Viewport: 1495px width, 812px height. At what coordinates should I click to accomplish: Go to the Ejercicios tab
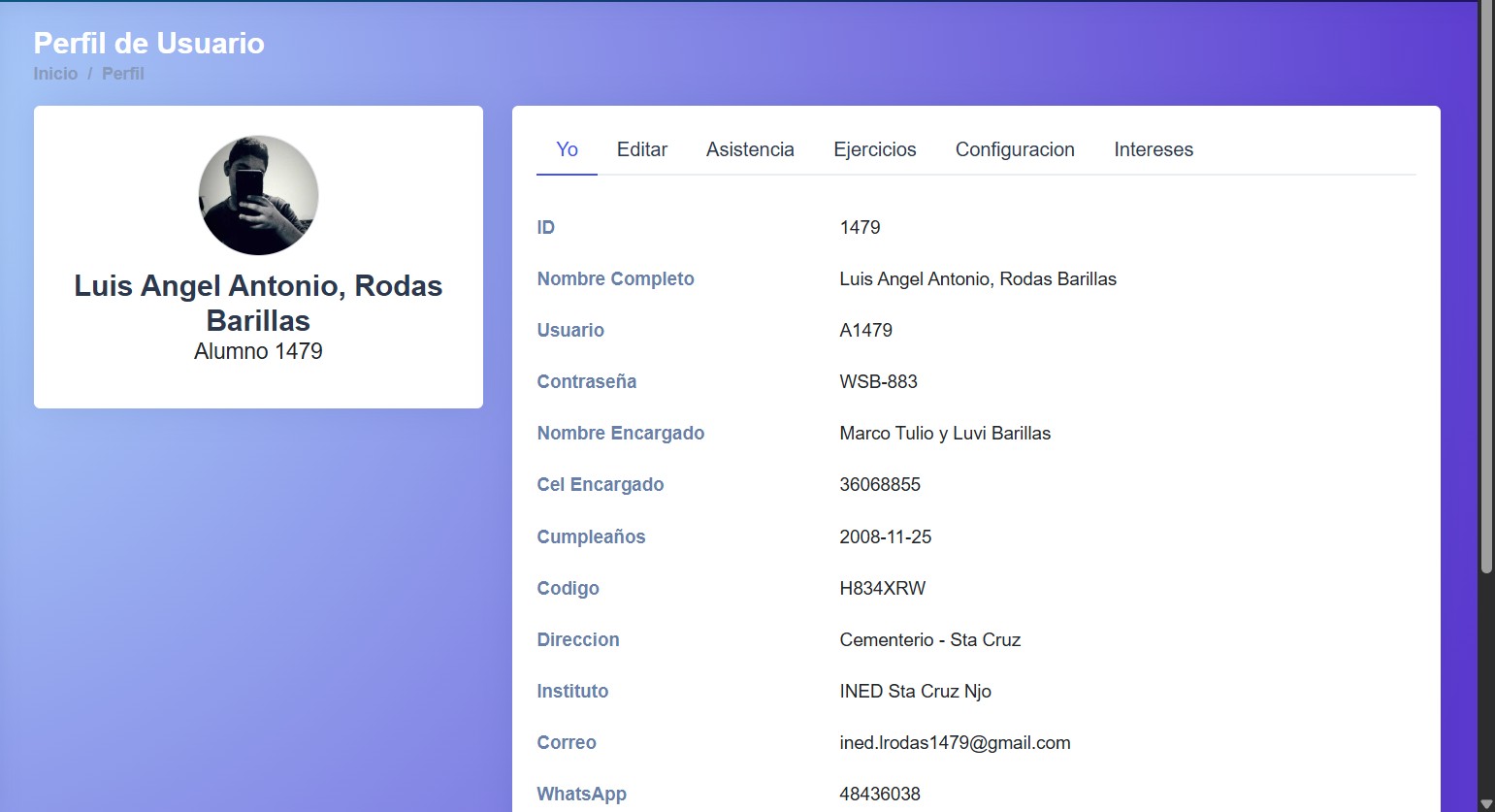(x=874, y=149)
